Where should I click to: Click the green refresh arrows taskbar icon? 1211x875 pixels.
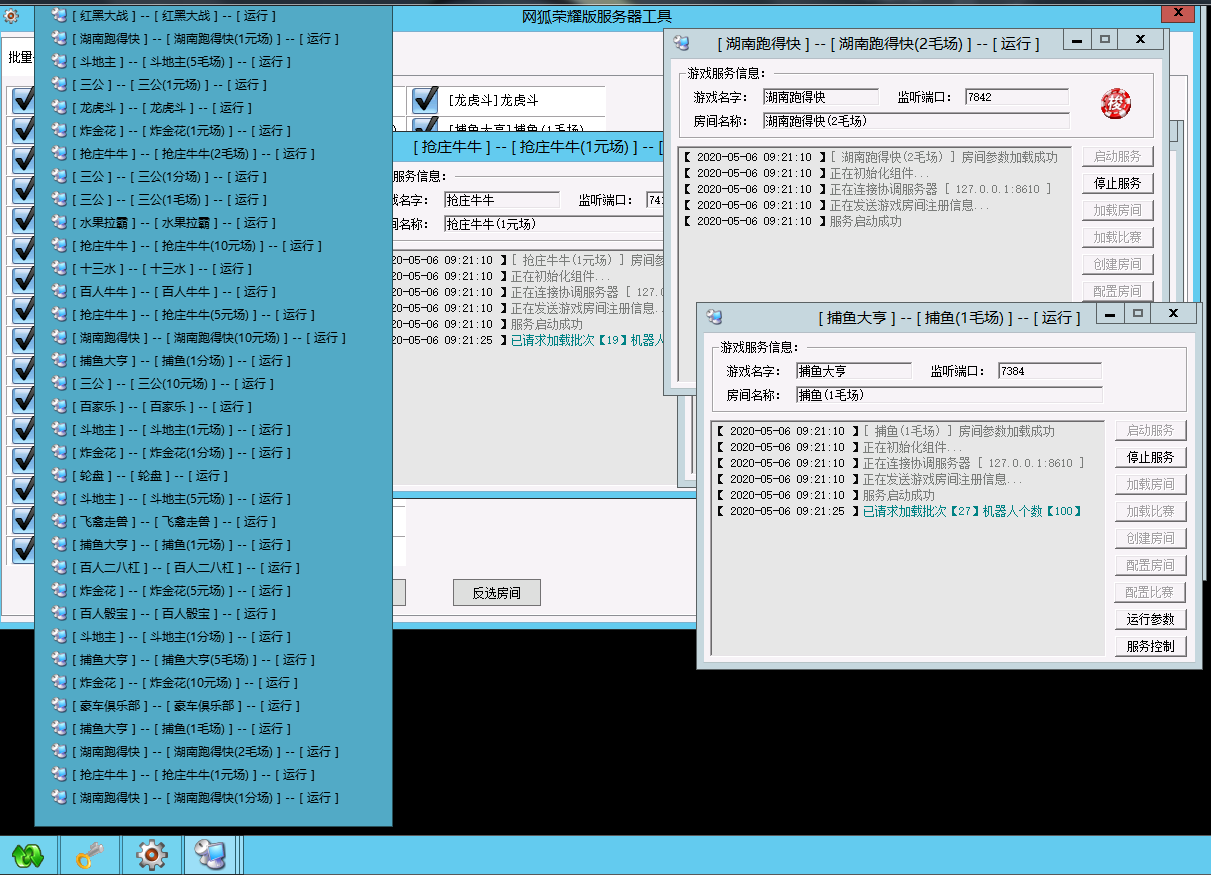(28, 855)
